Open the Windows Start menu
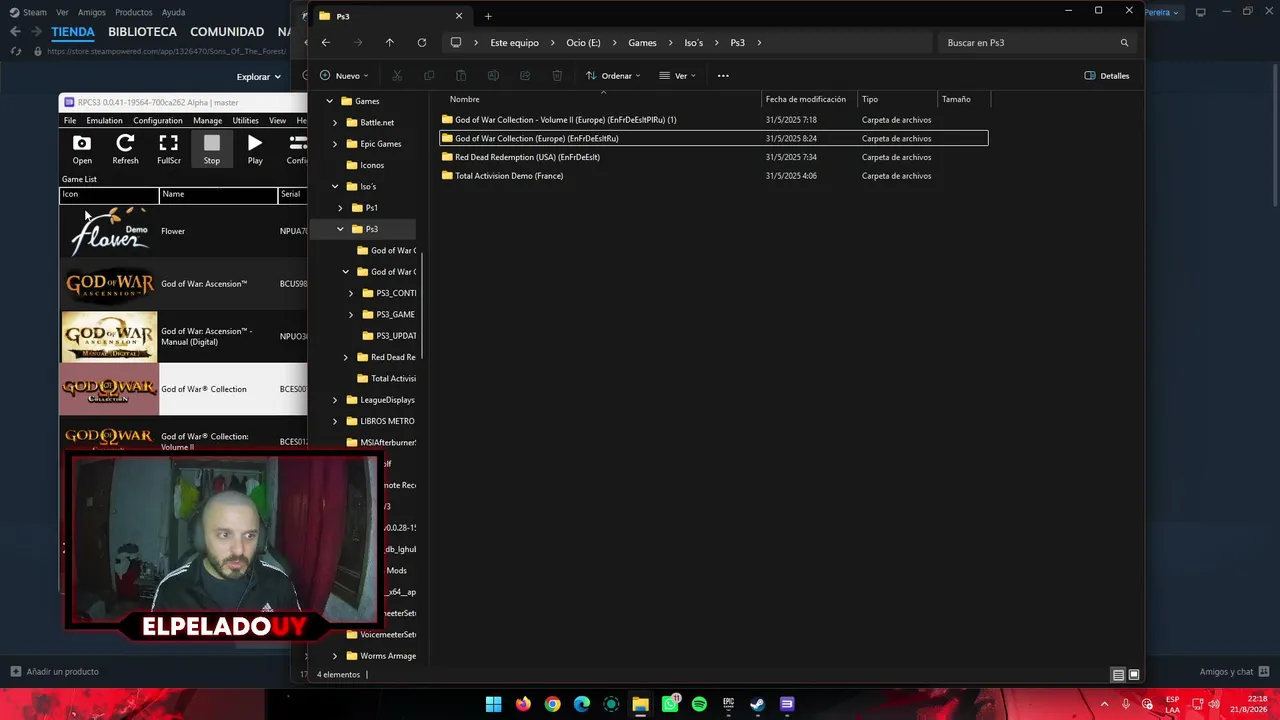 pos(493,704)
